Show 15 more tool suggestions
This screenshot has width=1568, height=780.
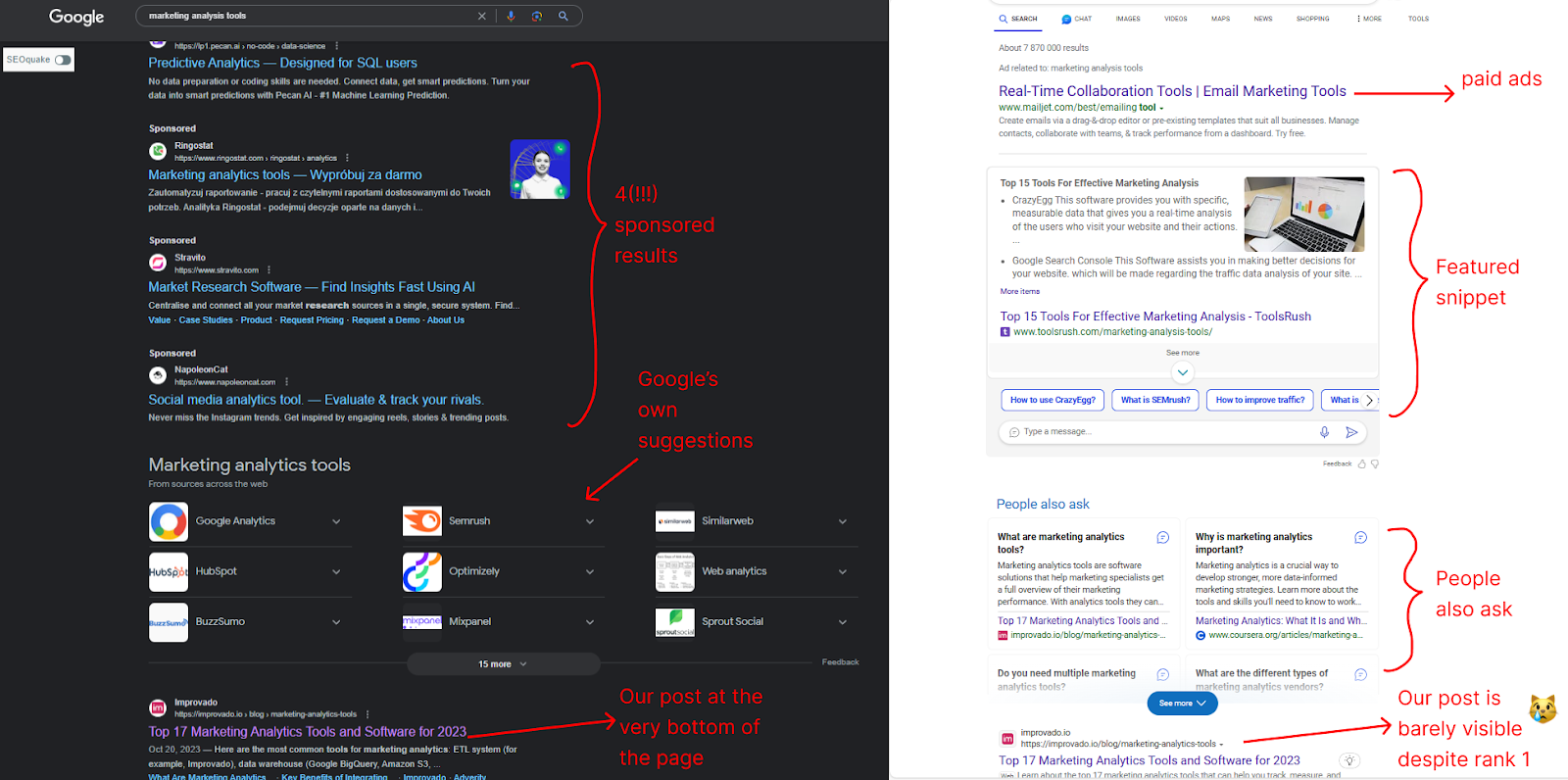tap(503, 664)
